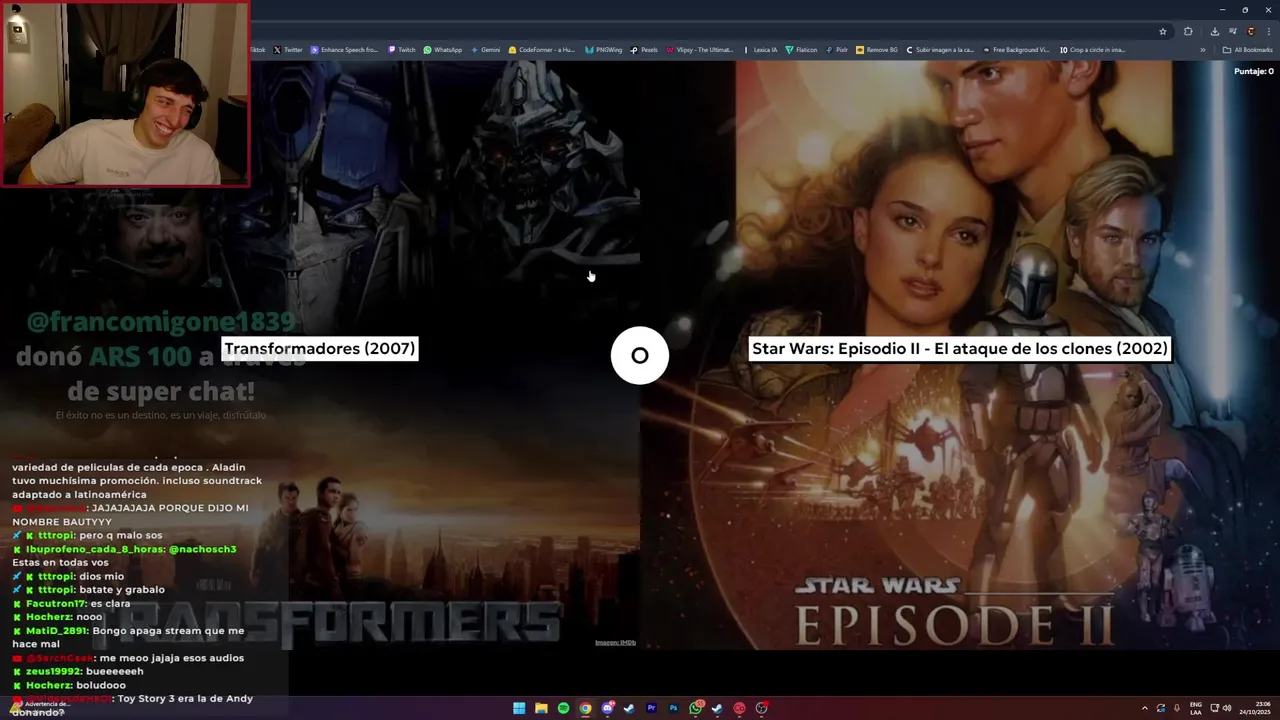Click the streamer webcam overlay
1280x720 pixels.
[x=125, y=94]
